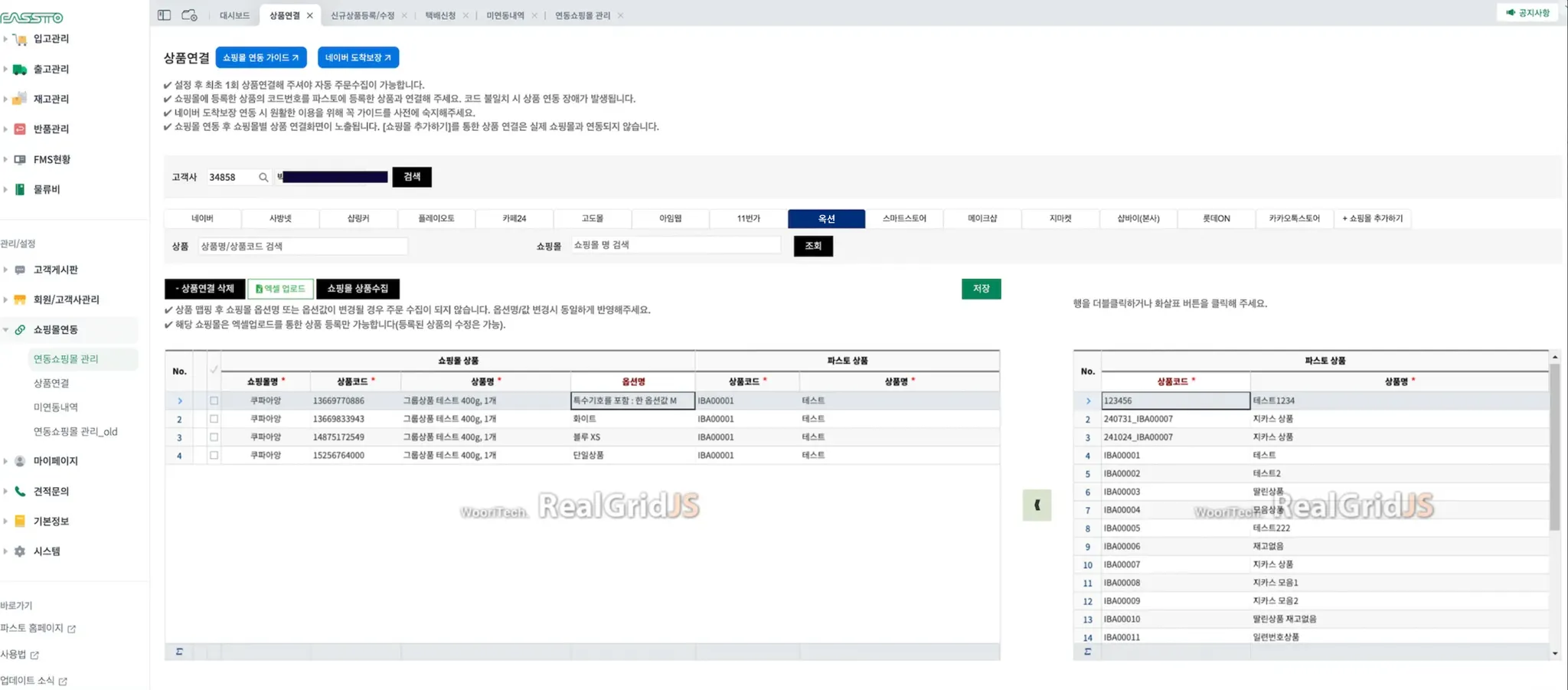Click the 고객게시판 speech bubble icon

click(x=20, y=270)
